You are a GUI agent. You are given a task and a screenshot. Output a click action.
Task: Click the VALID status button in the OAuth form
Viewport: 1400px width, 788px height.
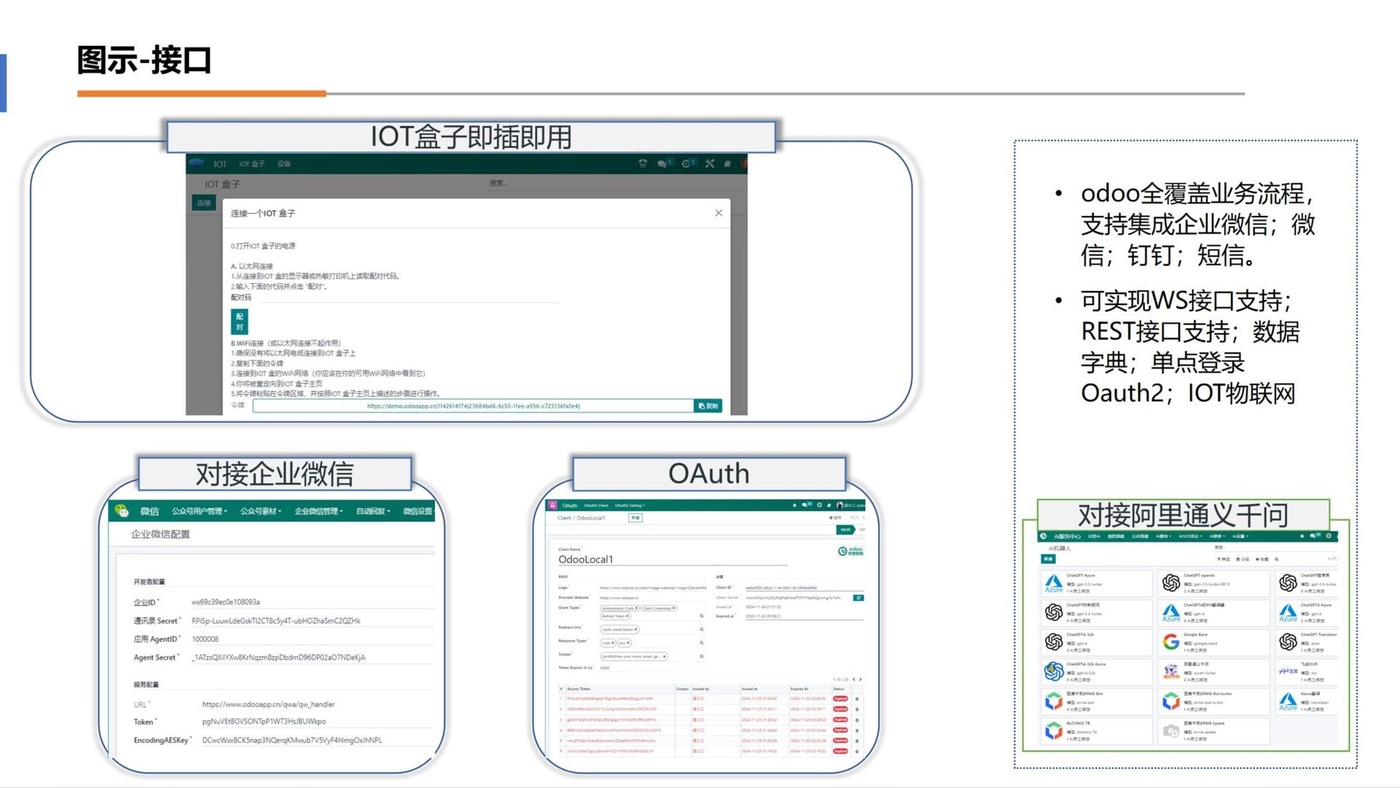(x=845, y=530)
